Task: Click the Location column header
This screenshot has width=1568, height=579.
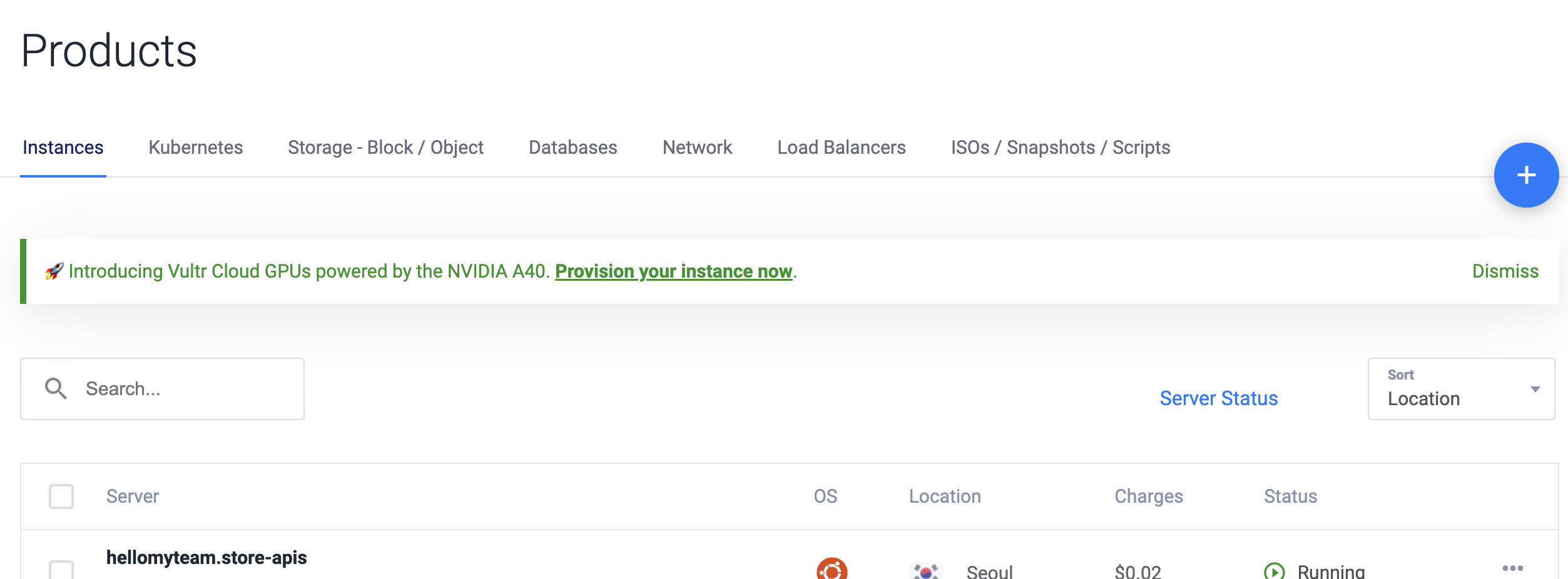Action: [945, 496]
